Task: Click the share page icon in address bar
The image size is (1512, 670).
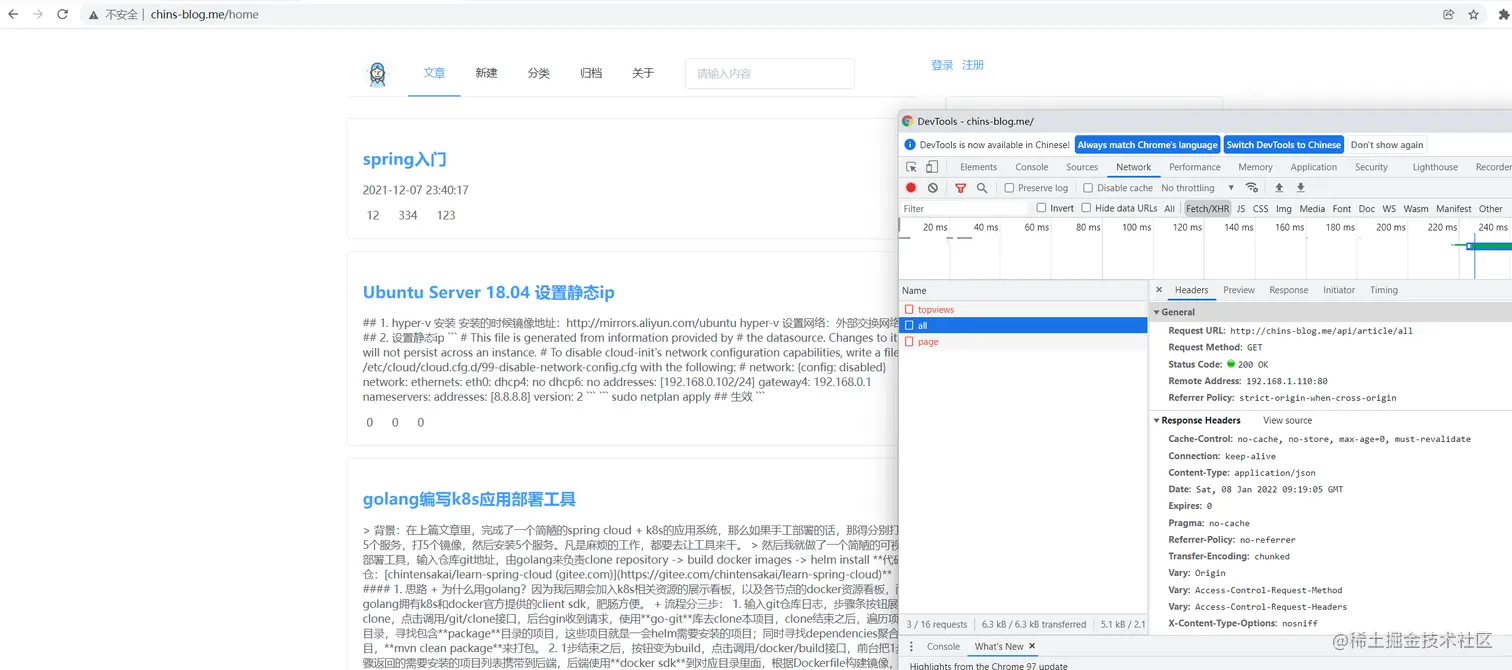Action: pyautogui.click(x=1448, y=15)
